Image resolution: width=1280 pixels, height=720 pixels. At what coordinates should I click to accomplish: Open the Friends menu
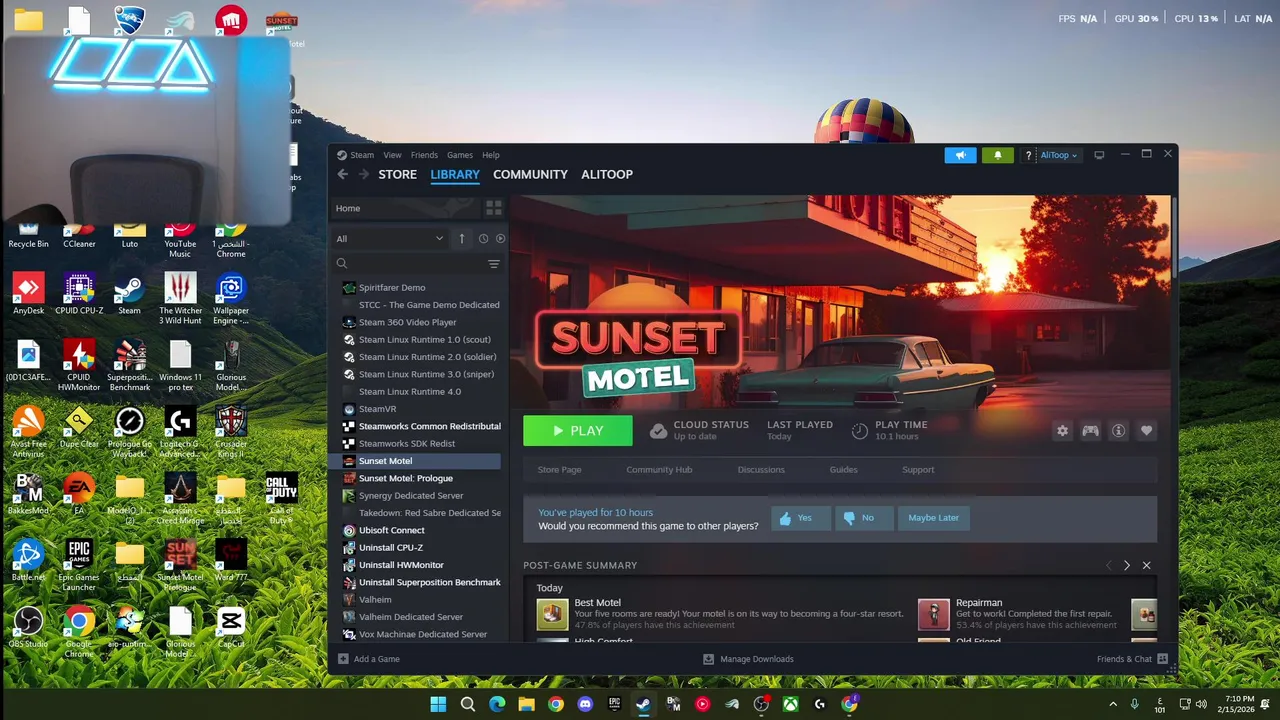(x=424, y=155)
